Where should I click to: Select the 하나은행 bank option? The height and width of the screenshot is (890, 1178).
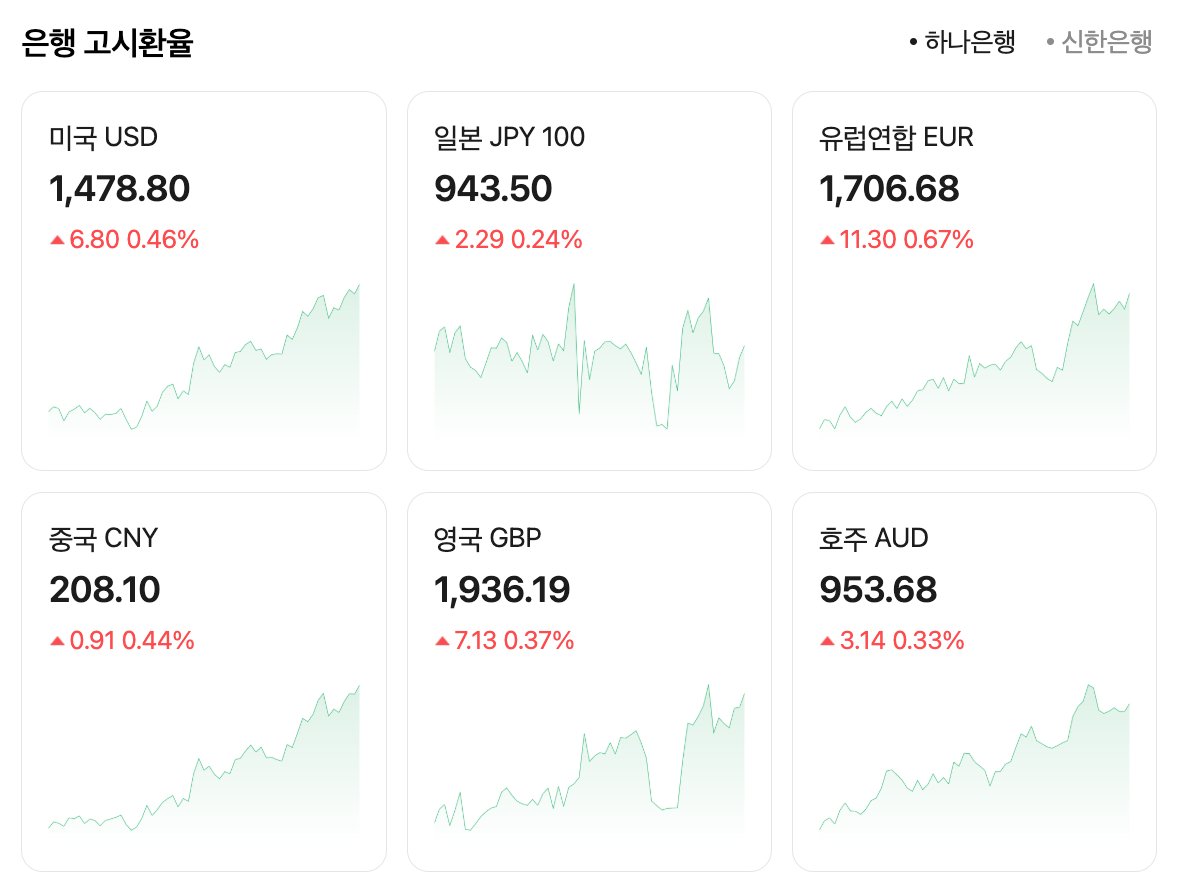[962, 42]
